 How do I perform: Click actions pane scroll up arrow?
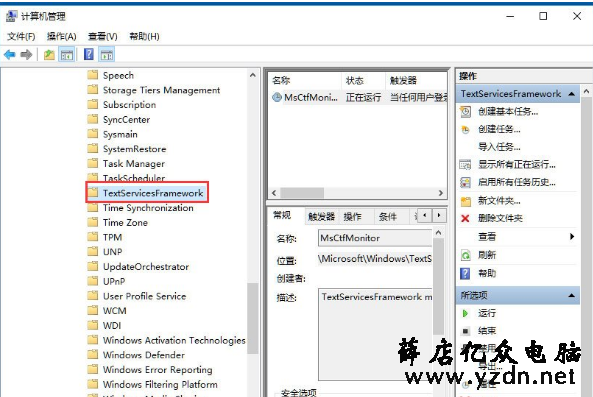click(x=586, y=91)
